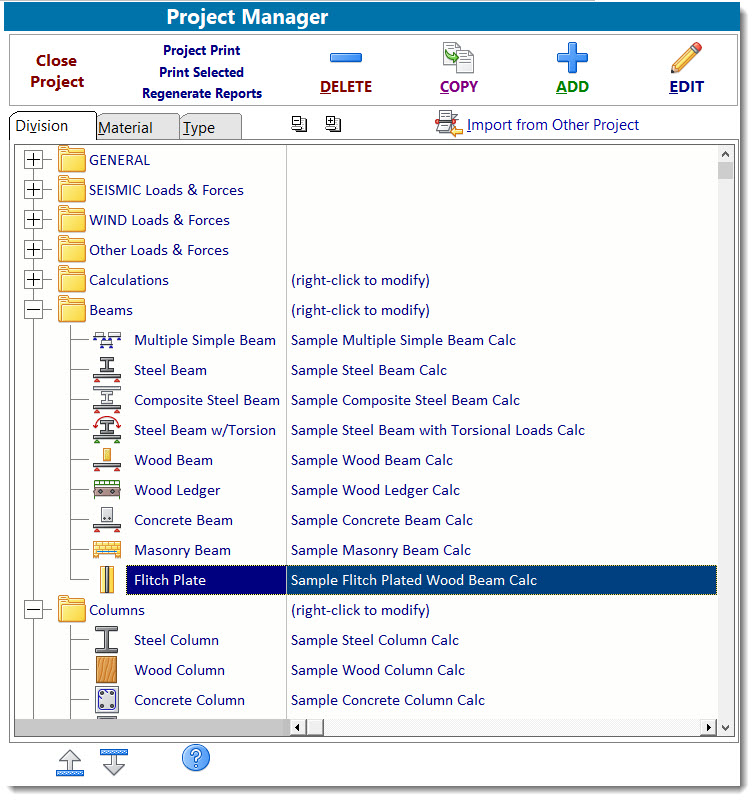Collapse the Columns folder

point(34,610)
